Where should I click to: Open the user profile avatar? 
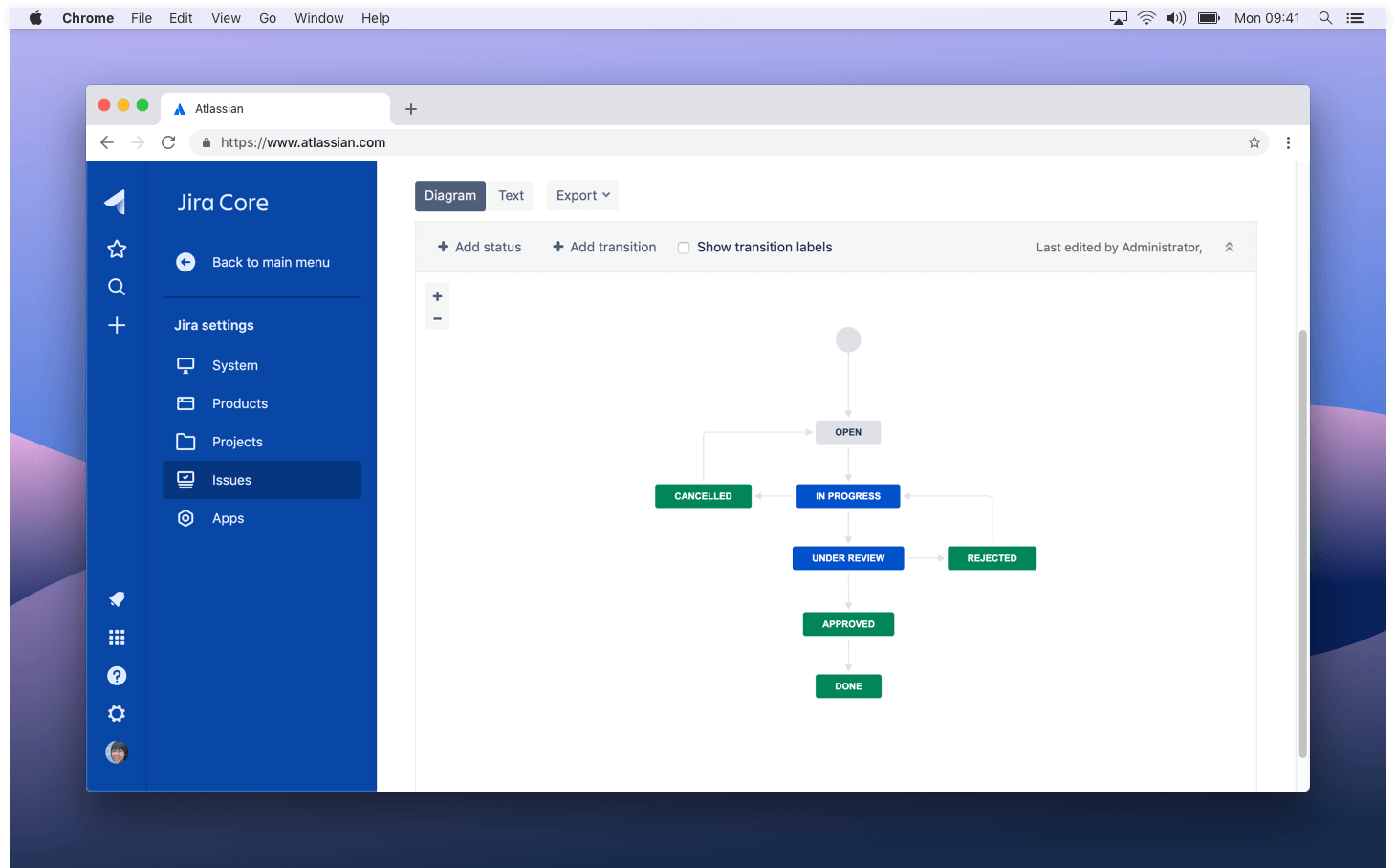[116, 752]
